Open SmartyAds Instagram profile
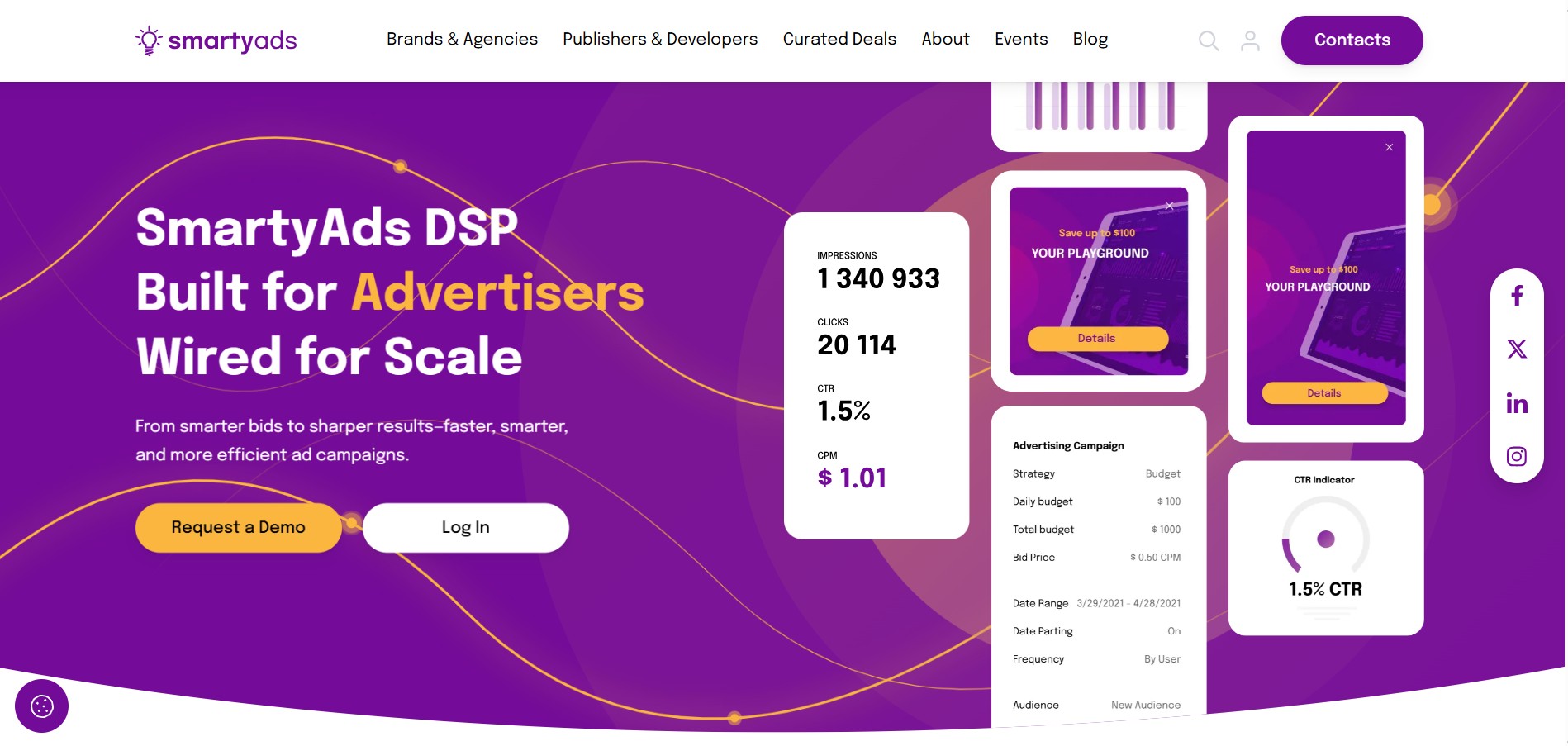 pyautogui.click(x=1517, y=456)
